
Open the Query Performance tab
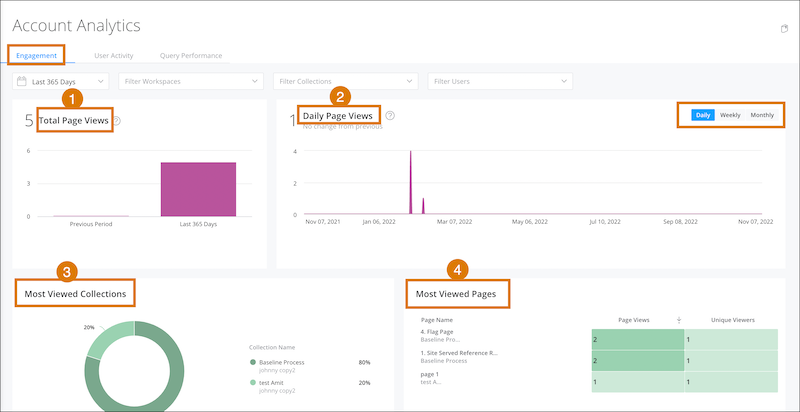click(x=191, y=56)
